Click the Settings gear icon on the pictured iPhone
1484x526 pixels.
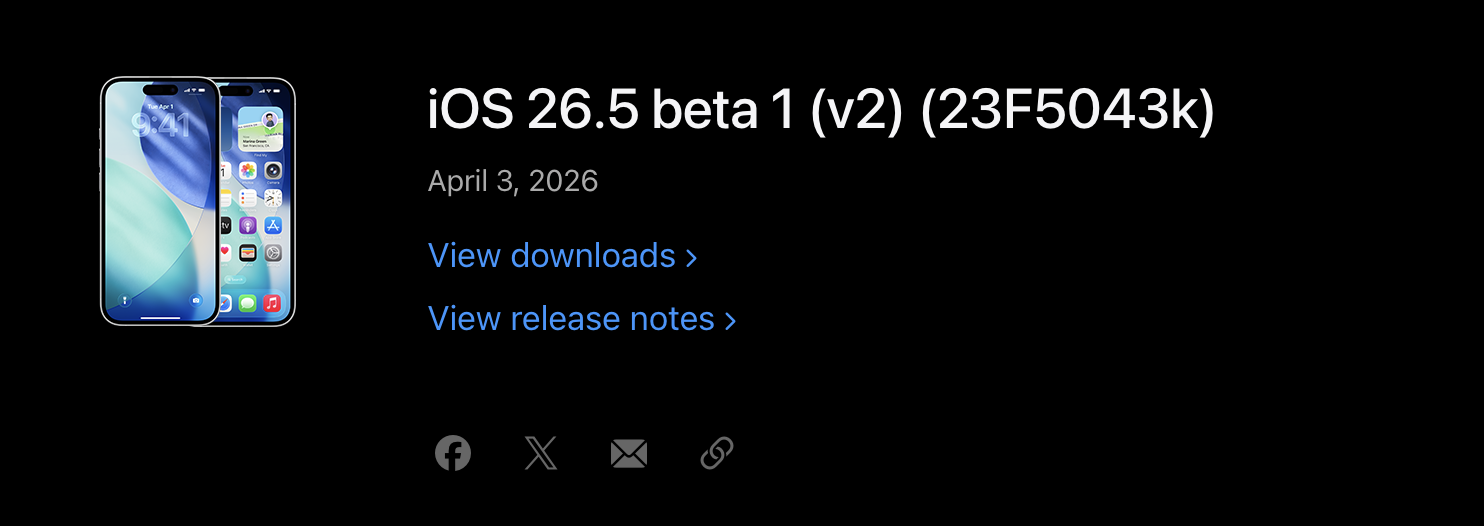pyautogui.click(x=273, y=252)
